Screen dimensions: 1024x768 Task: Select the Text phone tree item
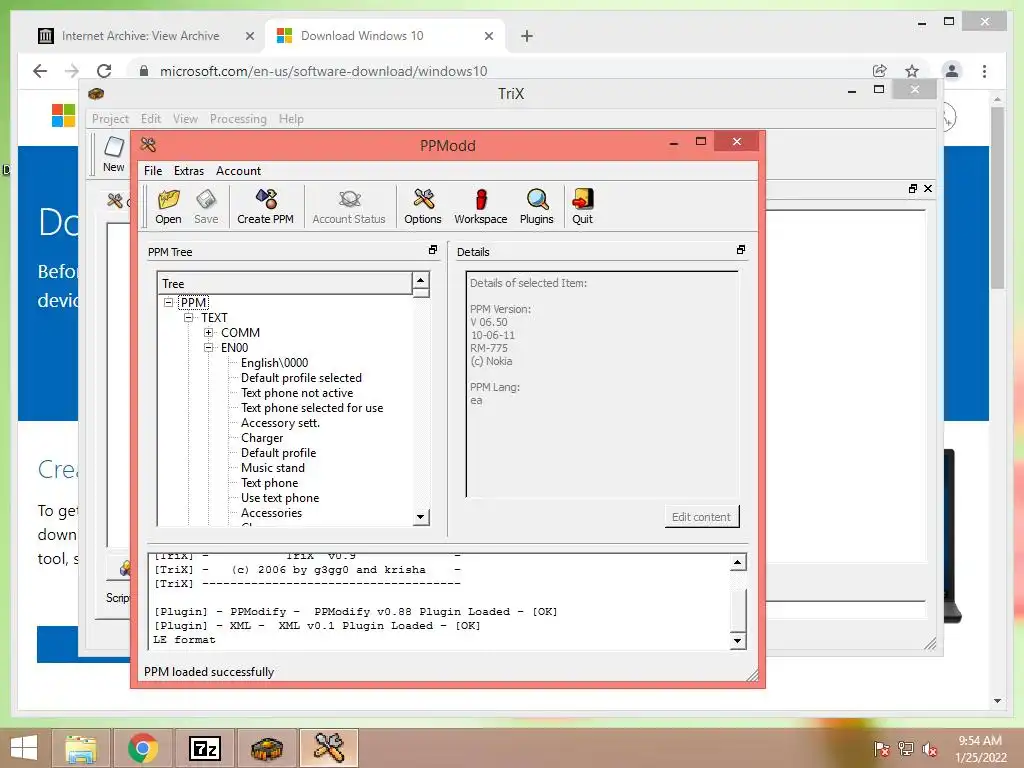pyautogui.click(x=269, y=483)
